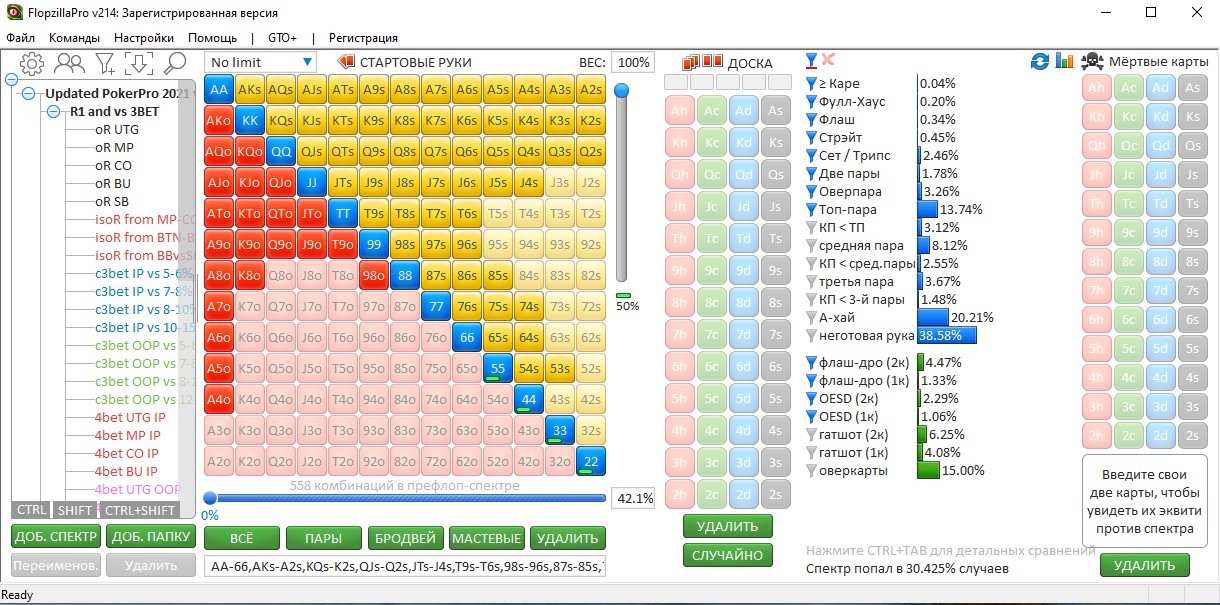The height and width of the screenshot is (605, 1220).
Task: Click the funnel icon beside А-хай
Action: (812, 318)
